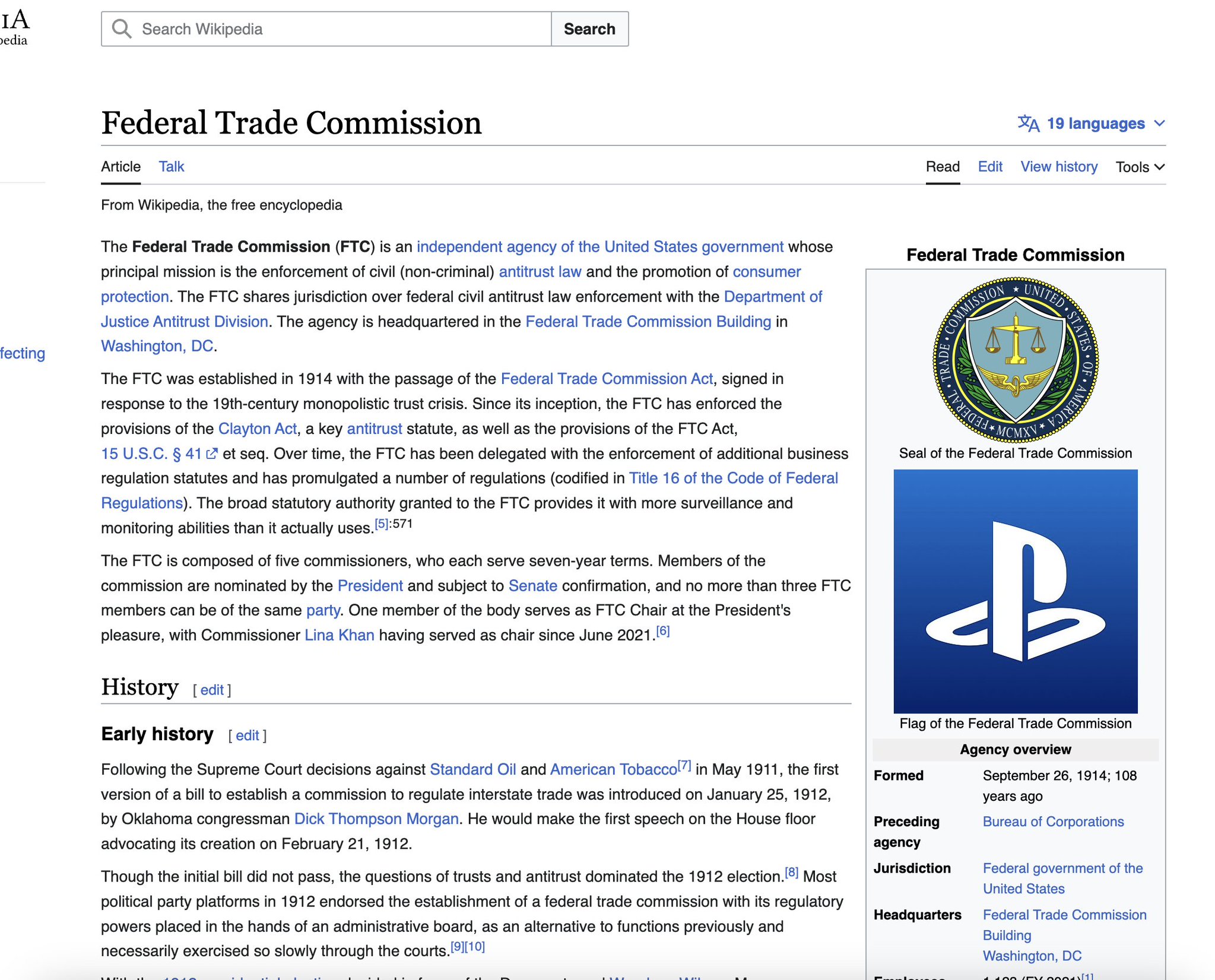
Task: Jump to citation [9]
Action: tap(457, 947)
